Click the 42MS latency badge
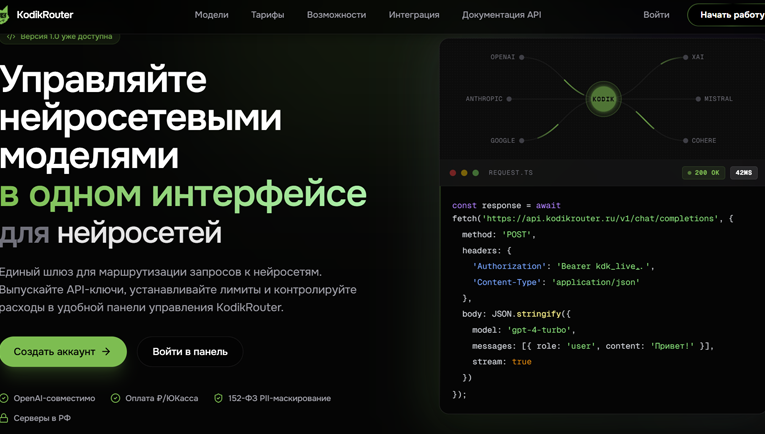This screenshot has height=434, width=765. tap(744, 173)
